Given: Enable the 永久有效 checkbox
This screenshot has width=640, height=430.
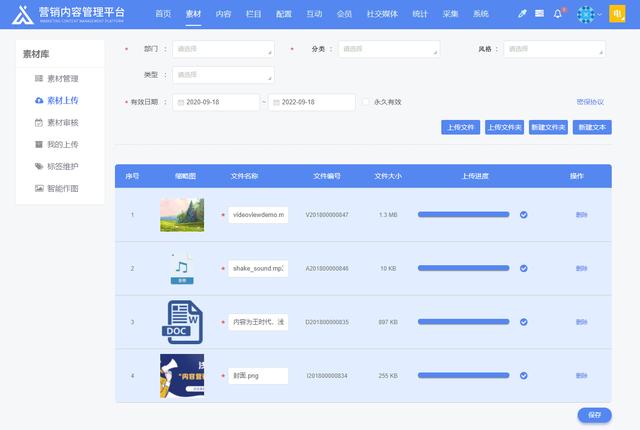Looking at the screenshot, I should (x=367, y=102).
